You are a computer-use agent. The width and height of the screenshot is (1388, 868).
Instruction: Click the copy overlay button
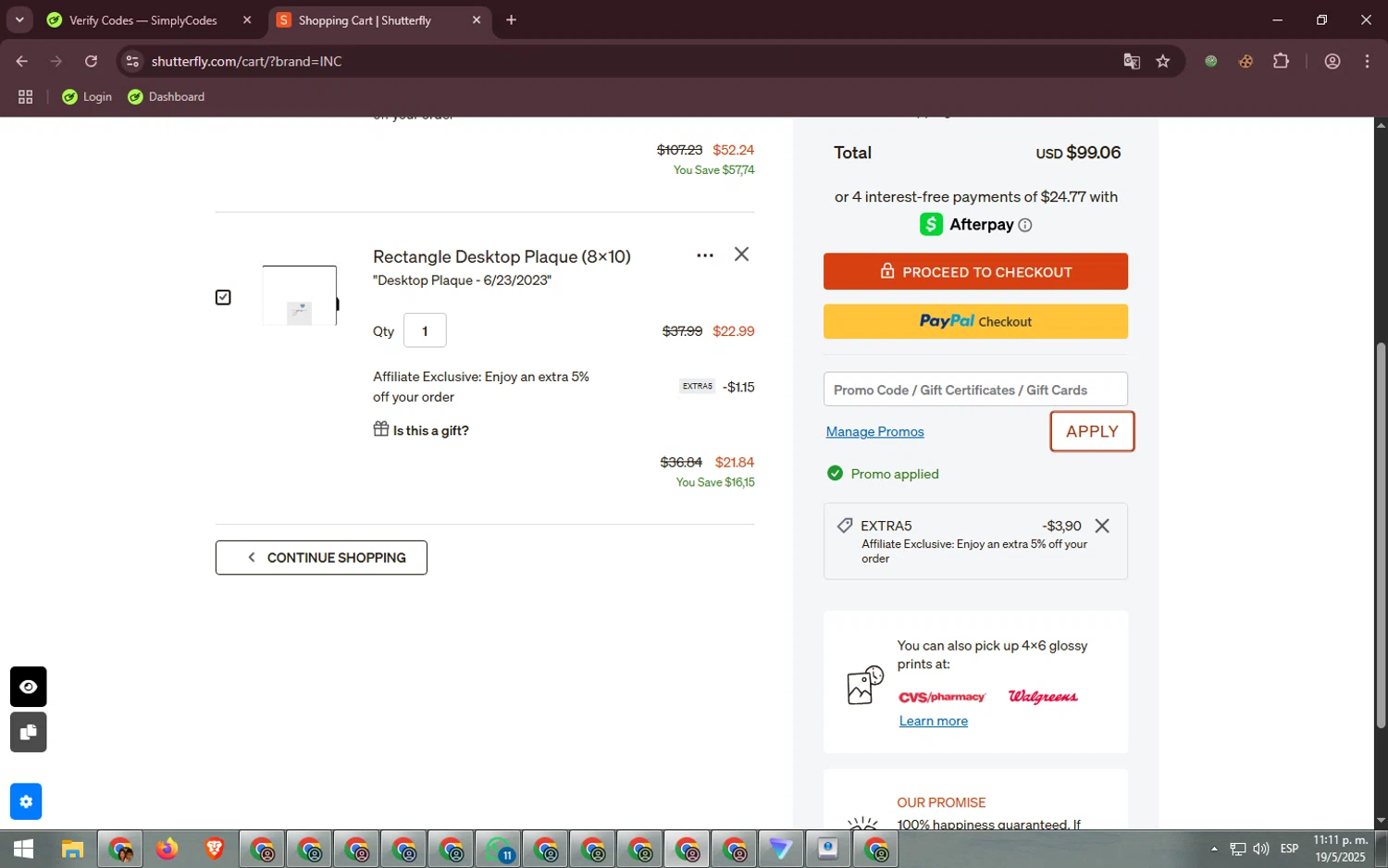pyautogui.click(x=28, y=732)
